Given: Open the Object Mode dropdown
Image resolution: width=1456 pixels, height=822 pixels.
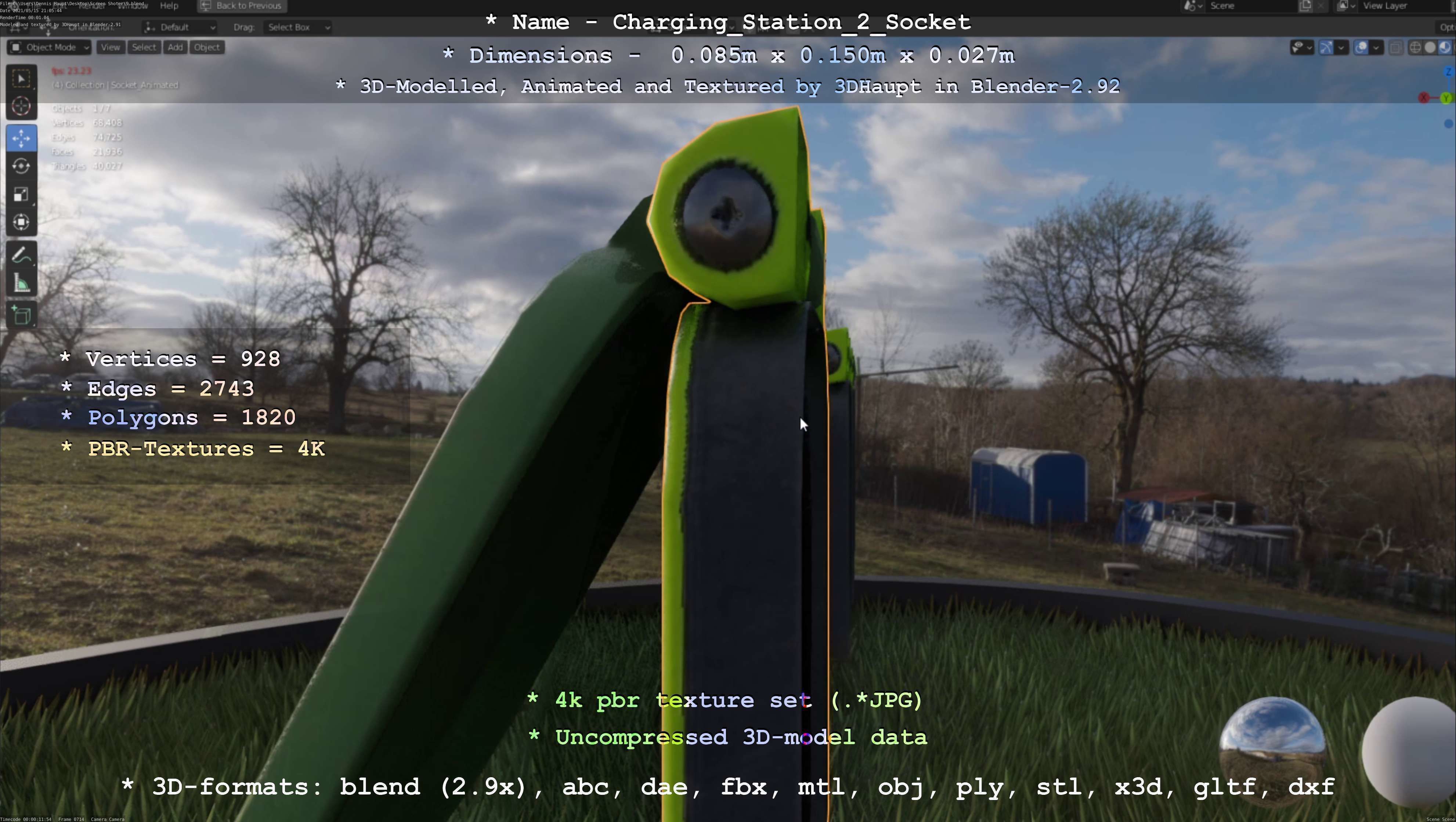Looking at the screenshot, I should (x=49, y=47).
